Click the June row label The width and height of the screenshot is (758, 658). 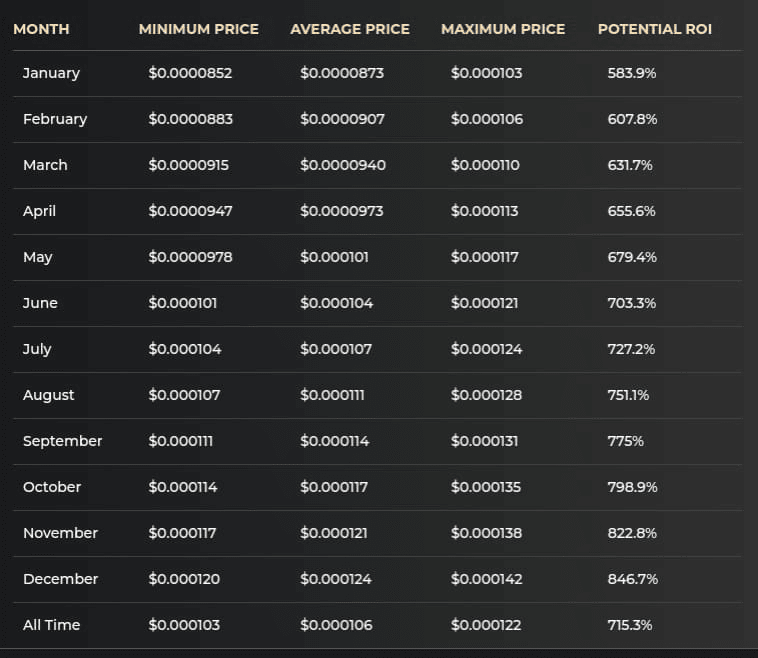40,303
